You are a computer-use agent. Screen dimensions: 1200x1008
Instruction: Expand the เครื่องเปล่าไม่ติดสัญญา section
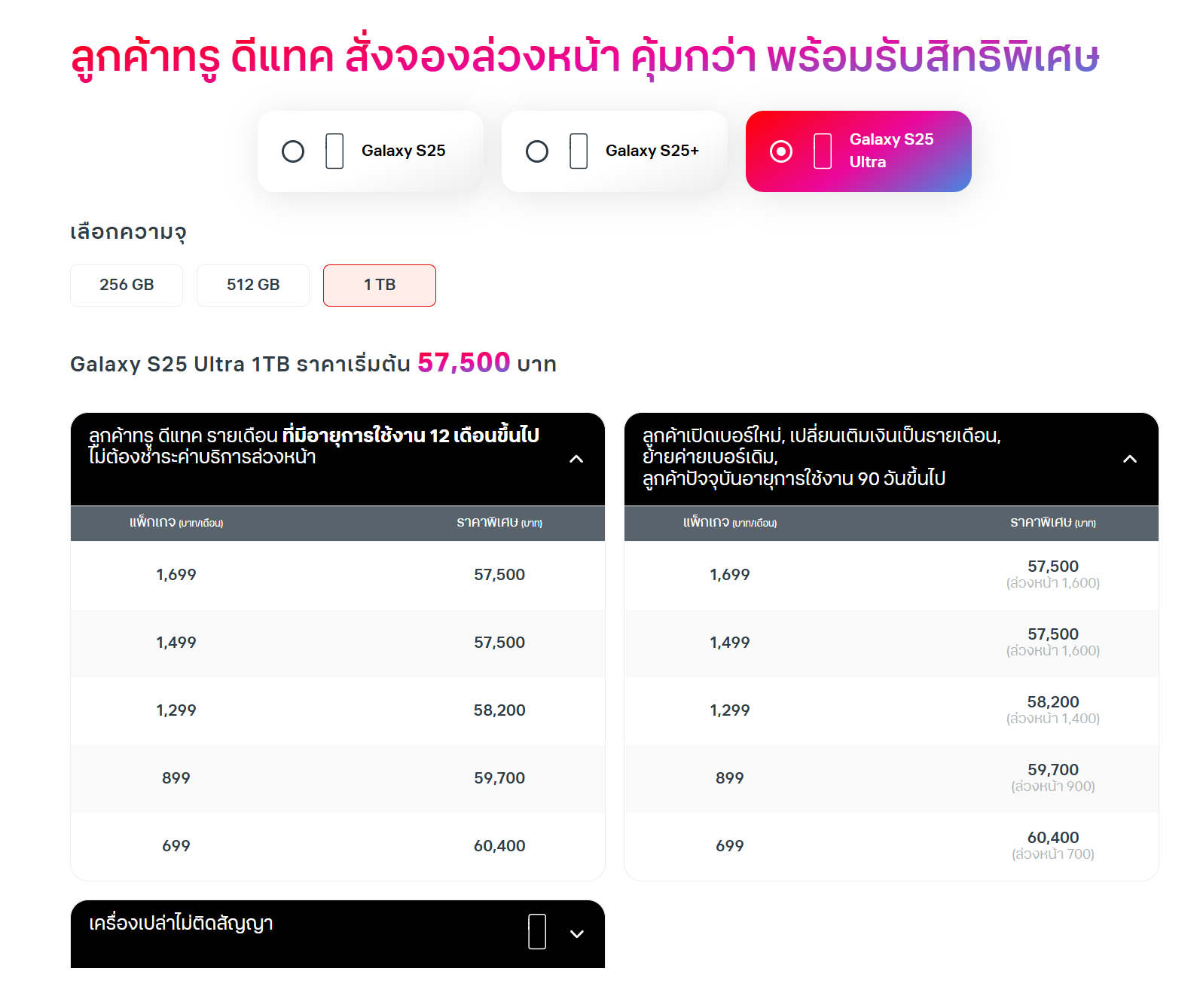577,934
